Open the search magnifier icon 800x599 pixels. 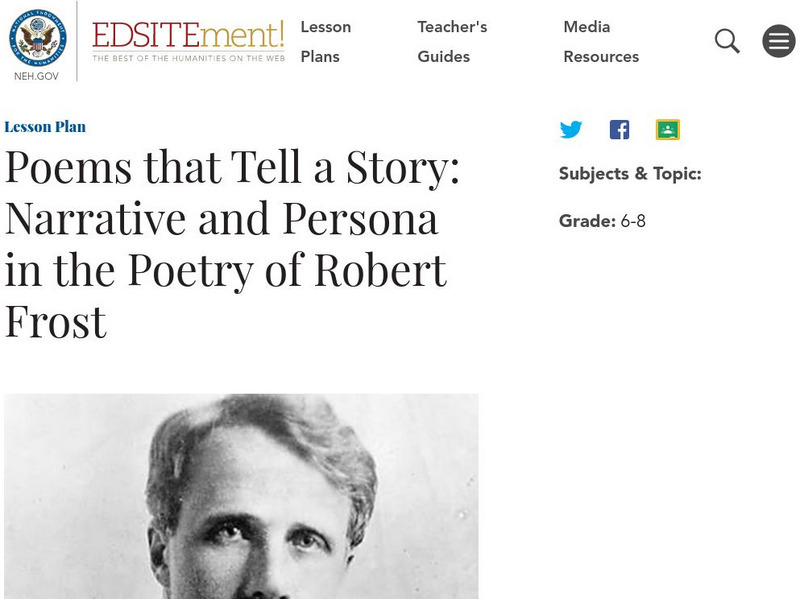(x=727, y=41)
